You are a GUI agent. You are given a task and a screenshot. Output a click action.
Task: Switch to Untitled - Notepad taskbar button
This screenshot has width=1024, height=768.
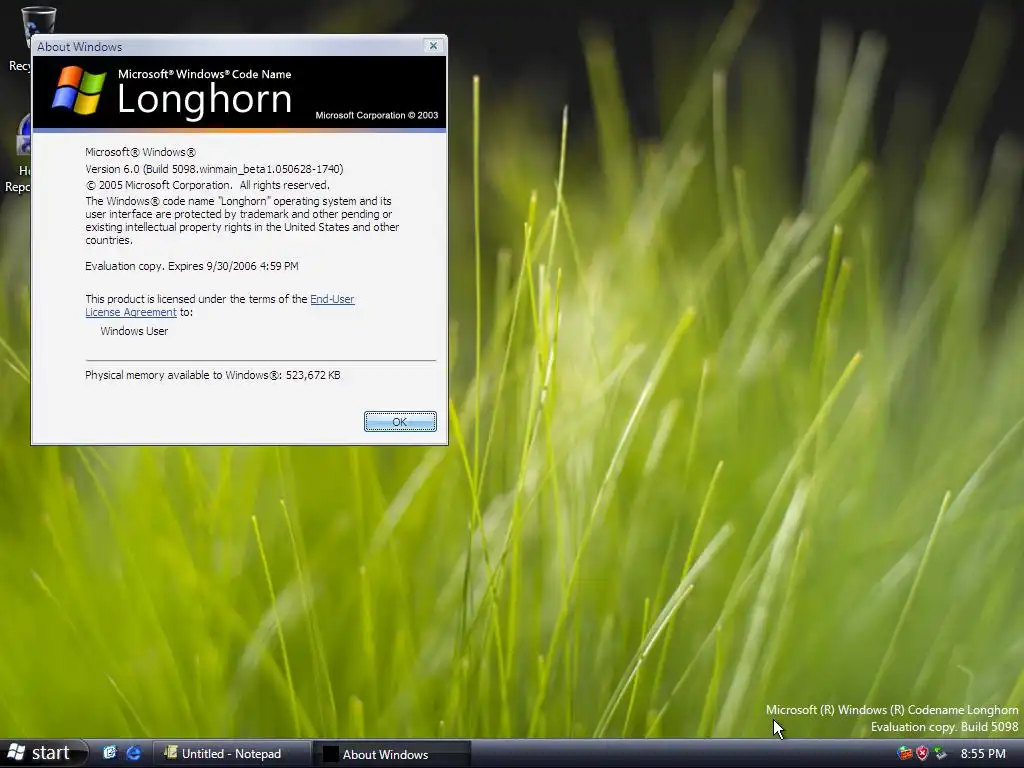231,754
